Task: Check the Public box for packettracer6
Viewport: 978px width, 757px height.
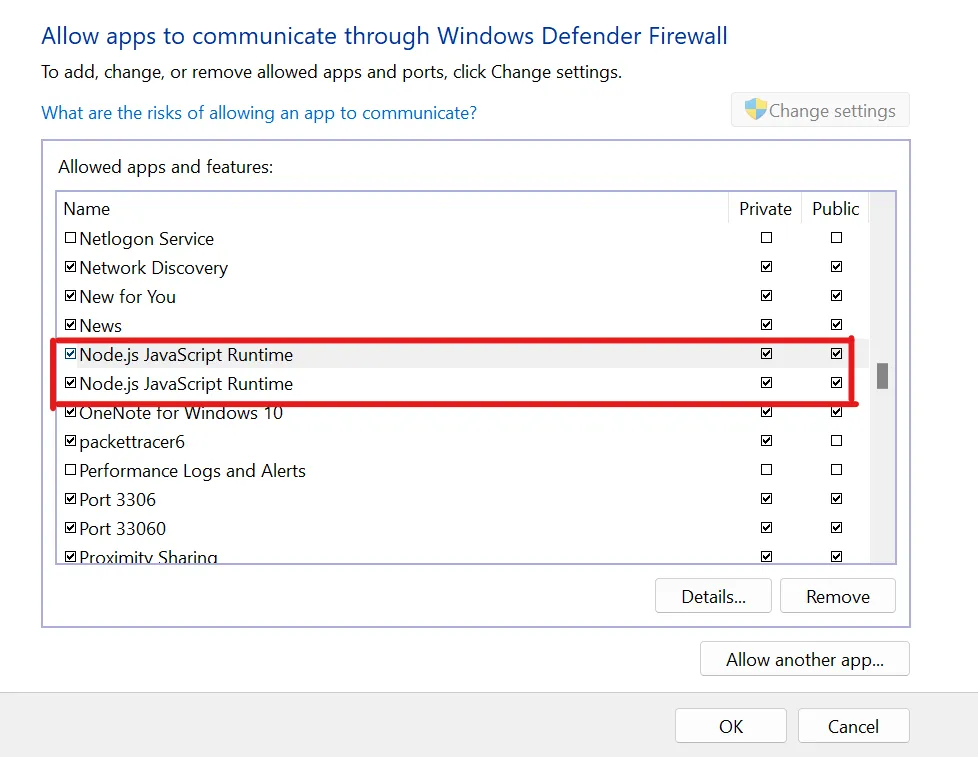Action: coord(836,441)
